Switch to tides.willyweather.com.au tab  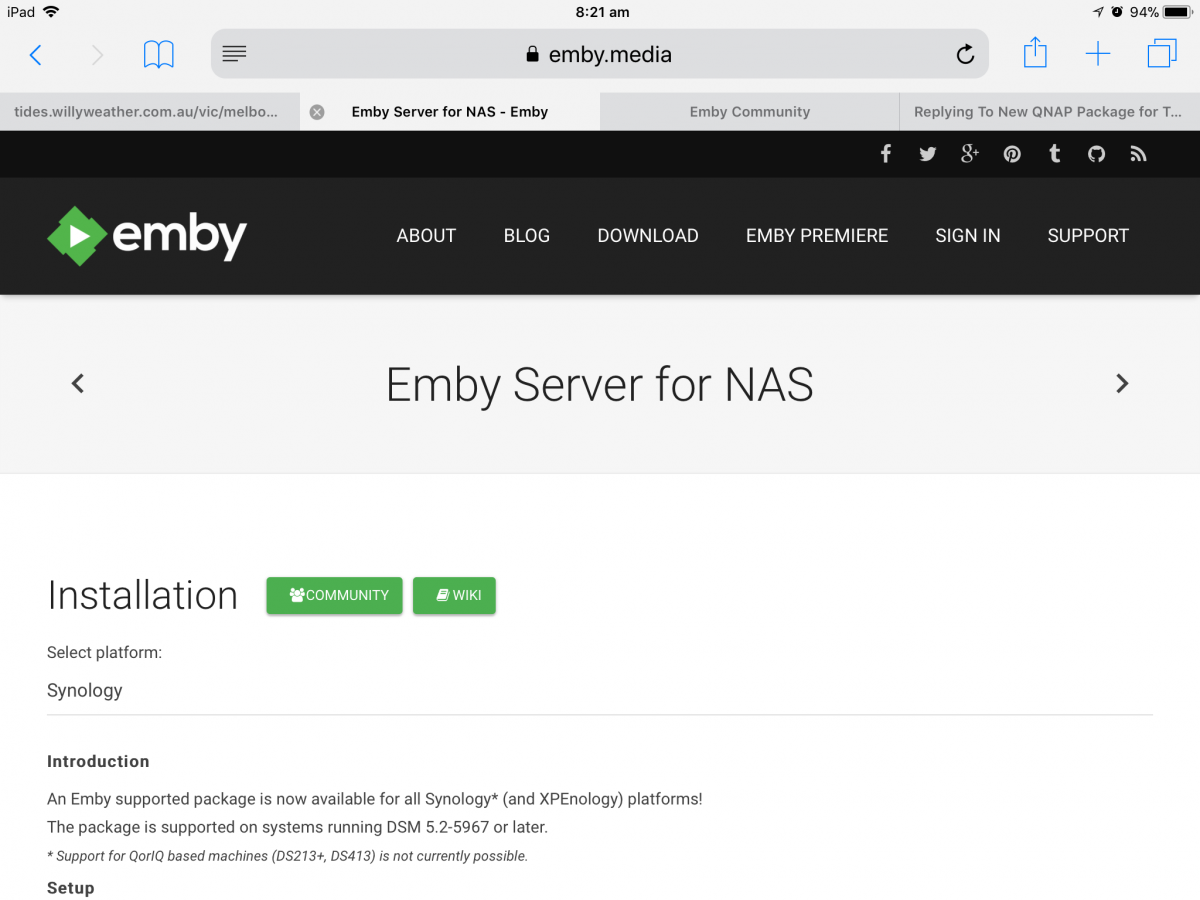coord(150,112)
